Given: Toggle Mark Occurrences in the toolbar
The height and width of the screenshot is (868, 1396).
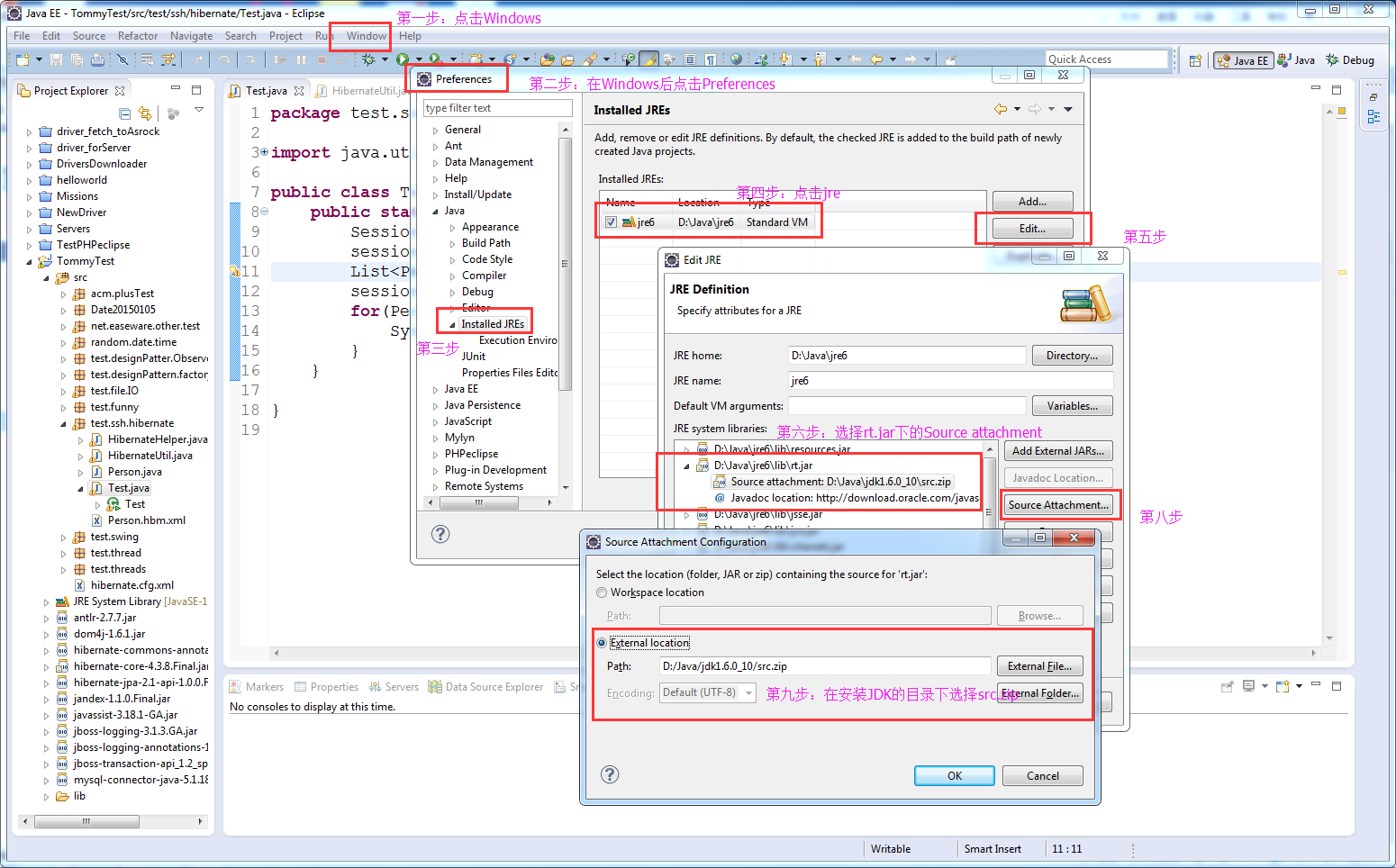Looking at the screenshot, I should click(x=648, y=59).
